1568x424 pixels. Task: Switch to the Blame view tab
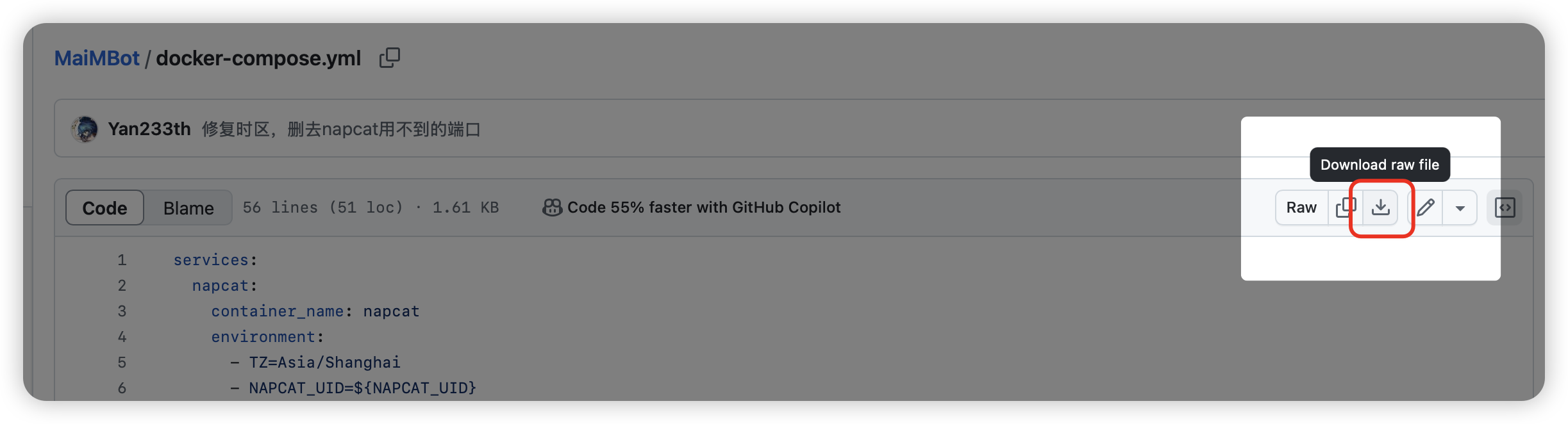[188, 208]
